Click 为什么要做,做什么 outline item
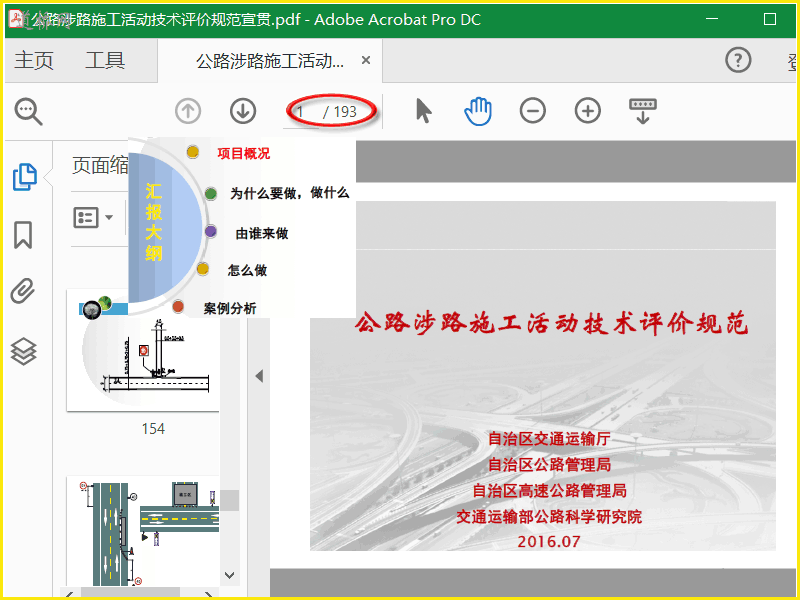800x600 pixels. 289,193
